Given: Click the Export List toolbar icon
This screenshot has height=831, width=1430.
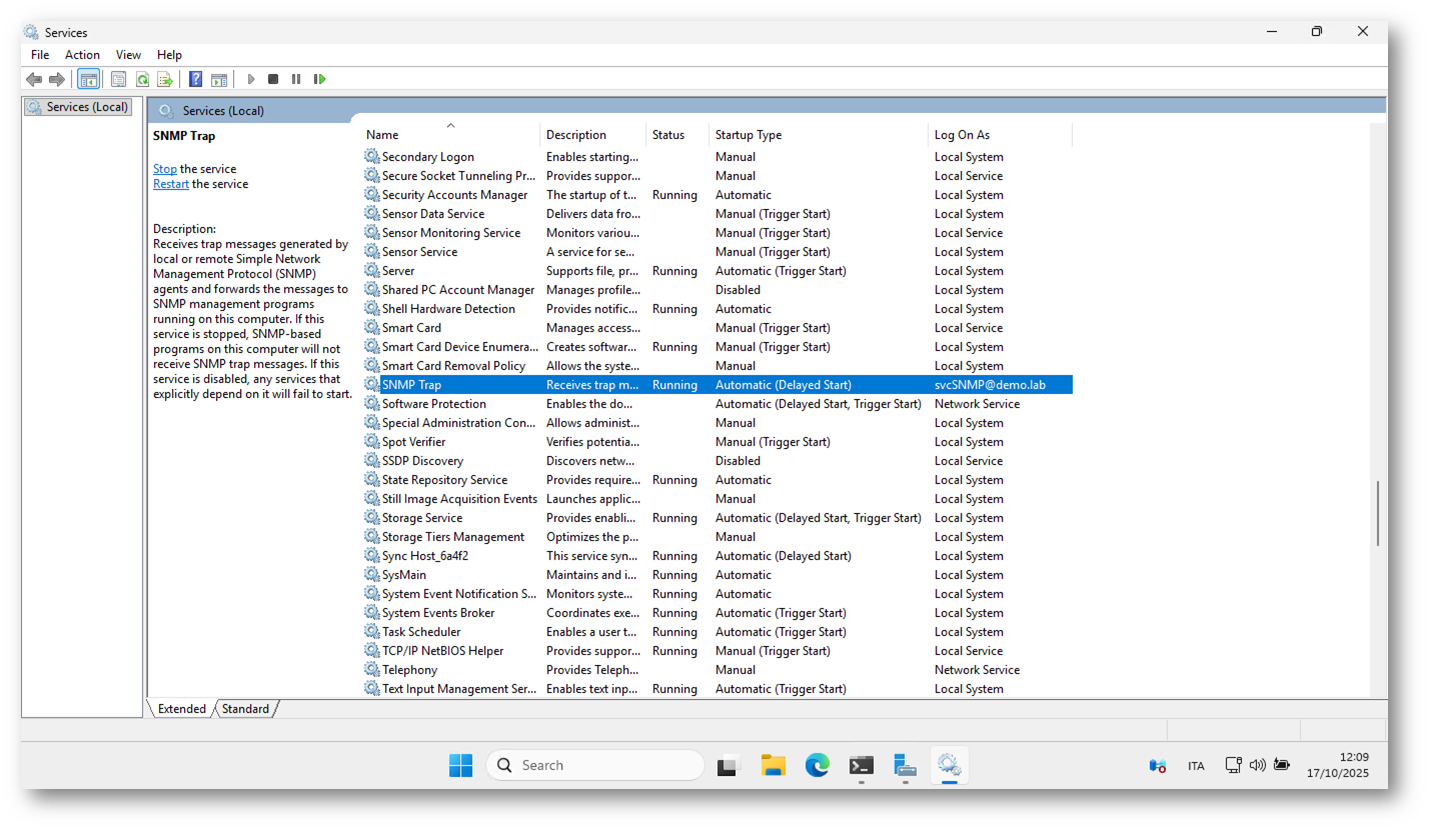Looking at the screenshot, I should click(165, 79).
